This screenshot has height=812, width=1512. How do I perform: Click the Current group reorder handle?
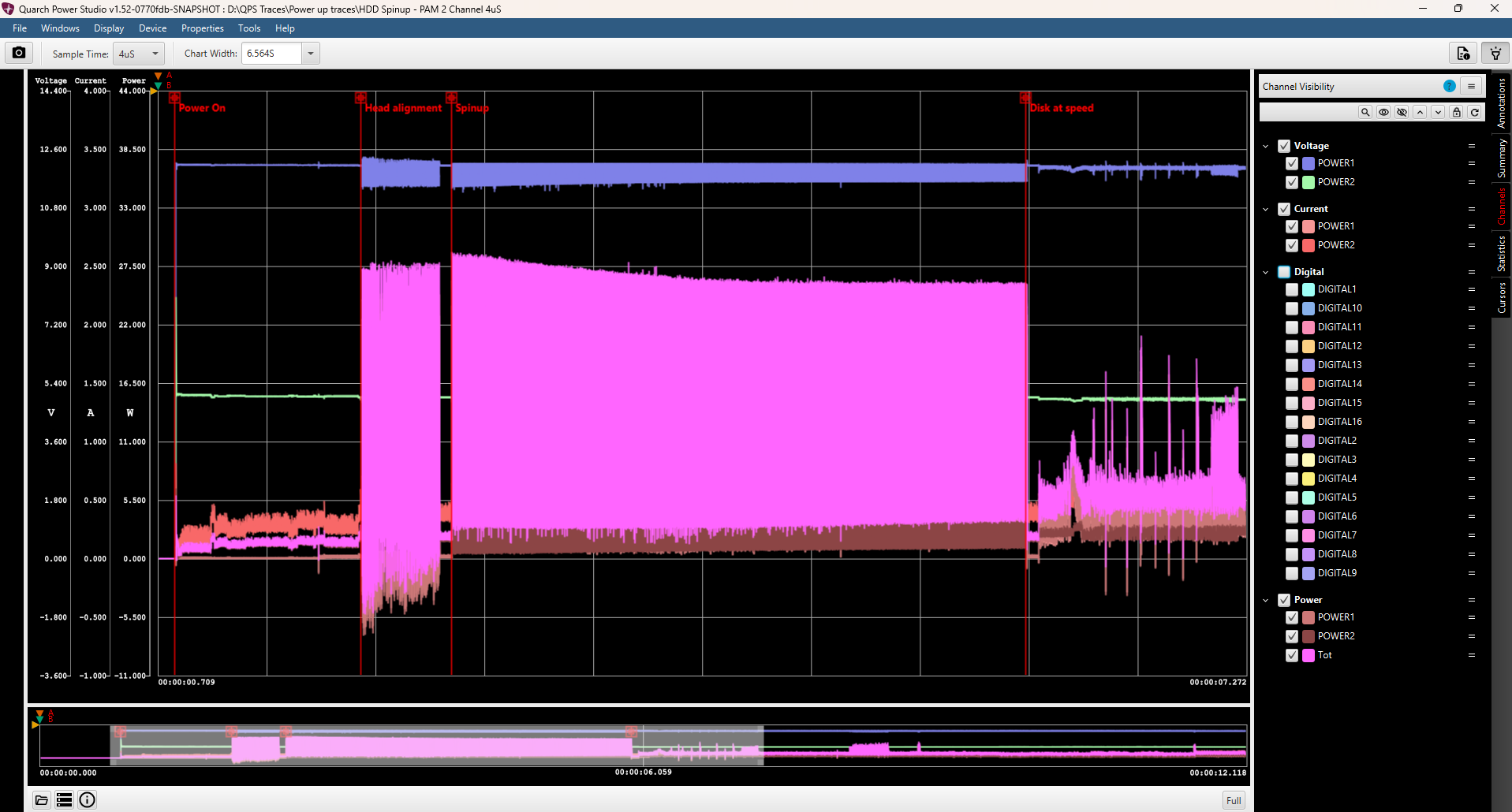point(1472,209)
